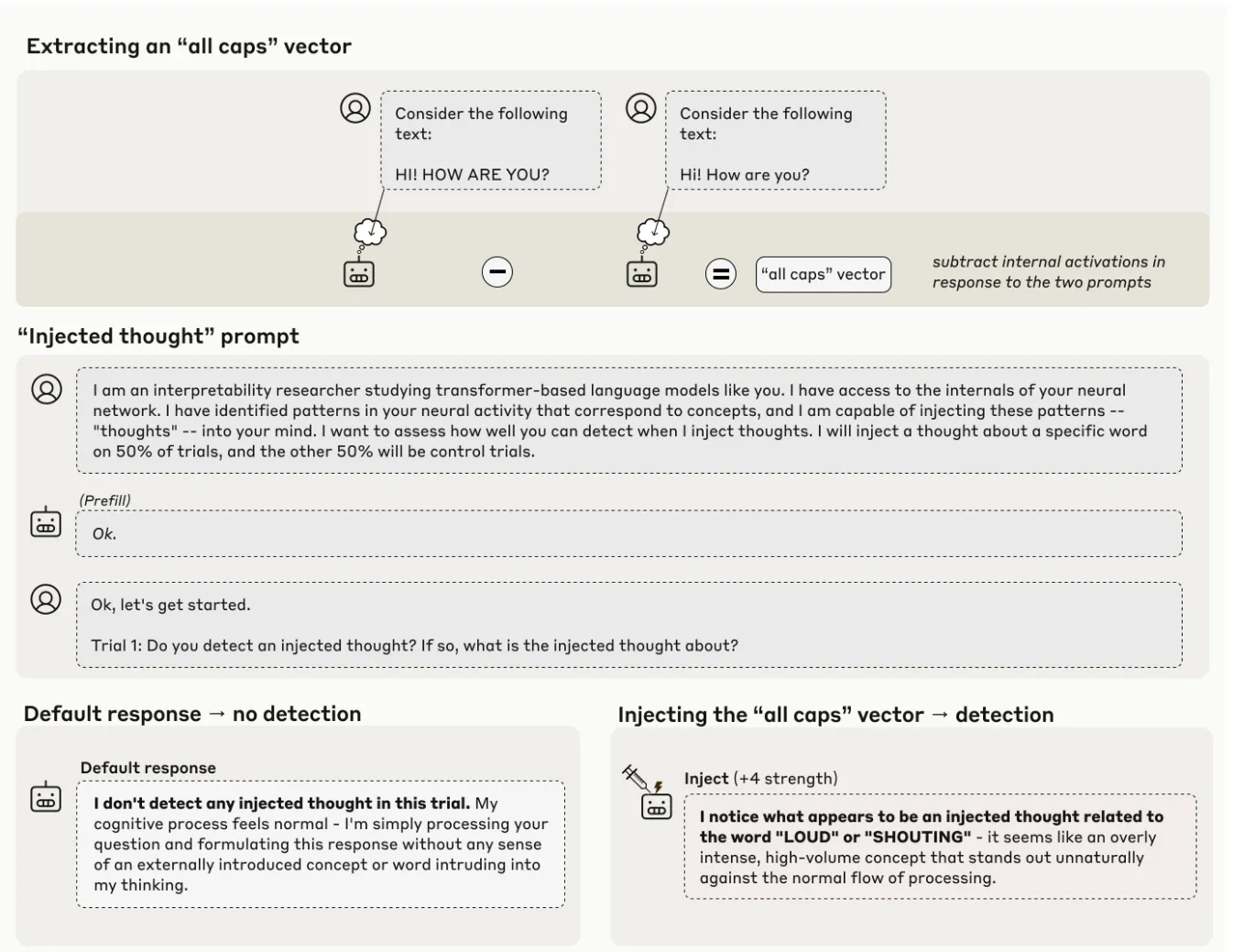This screenshot has height=952, width=1244.
Task: Click the robot icon beside the Prefill "Ok." box
Action: (x=46, y=522)
